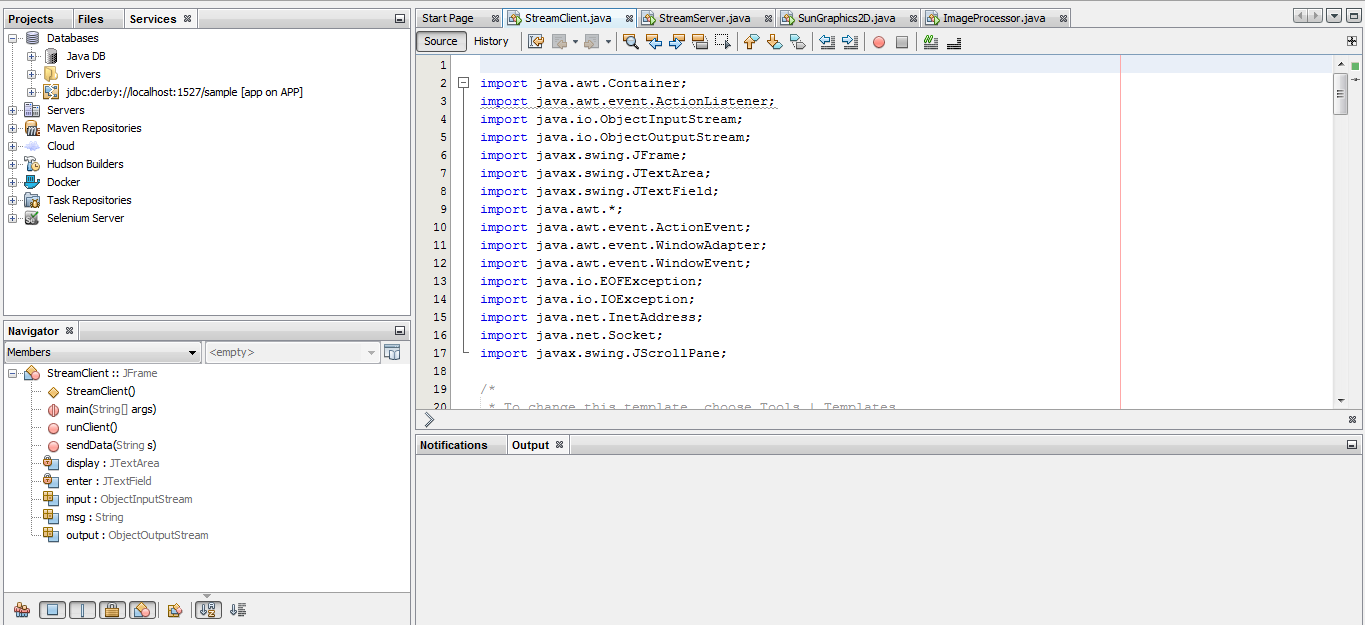Close the Navigator panel tab

(x=69, y=330)
